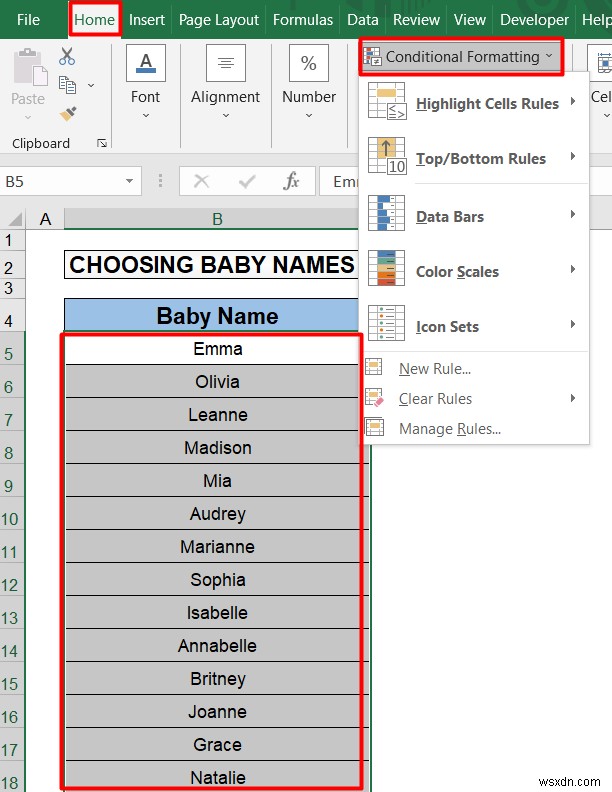Select row 5 header

click(12, 349)
